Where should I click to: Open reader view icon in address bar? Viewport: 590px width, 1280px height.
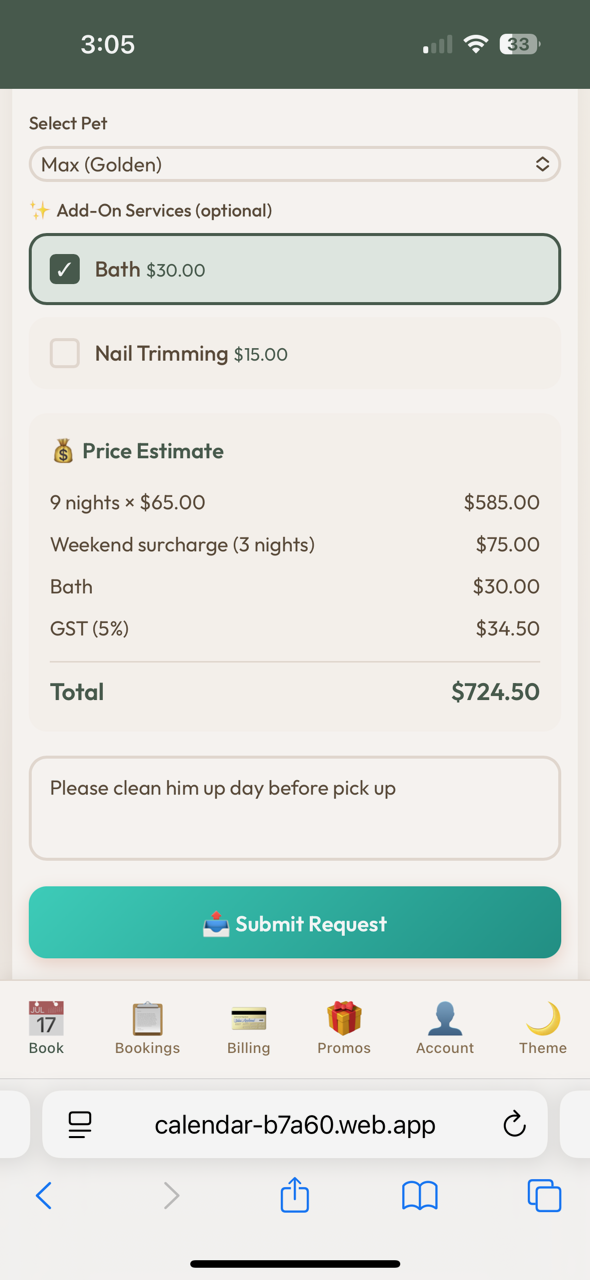[79, 1124]
